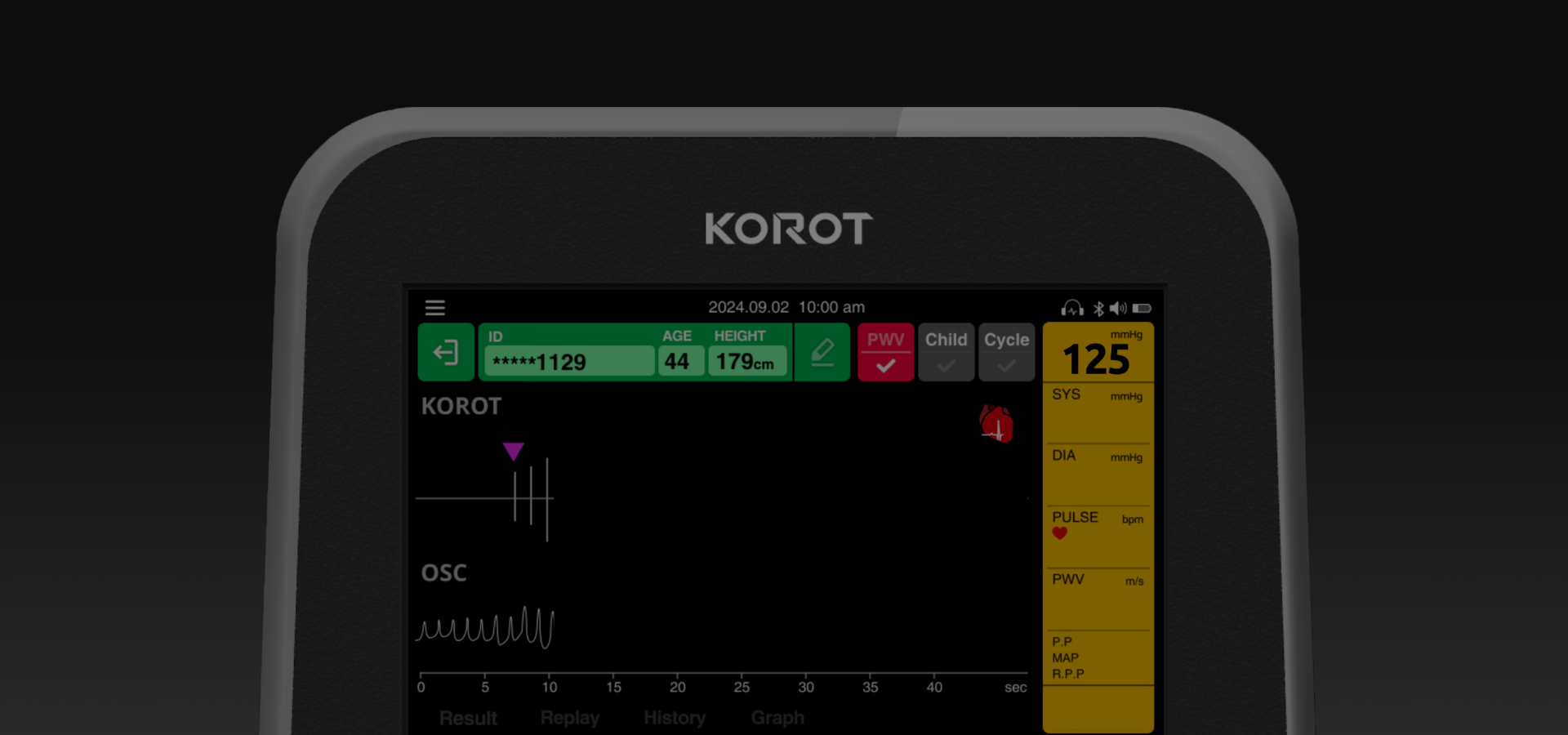Tap the 20 mark on time axis
This screenshot has height=735, width=1568.
tap(678, 688)
